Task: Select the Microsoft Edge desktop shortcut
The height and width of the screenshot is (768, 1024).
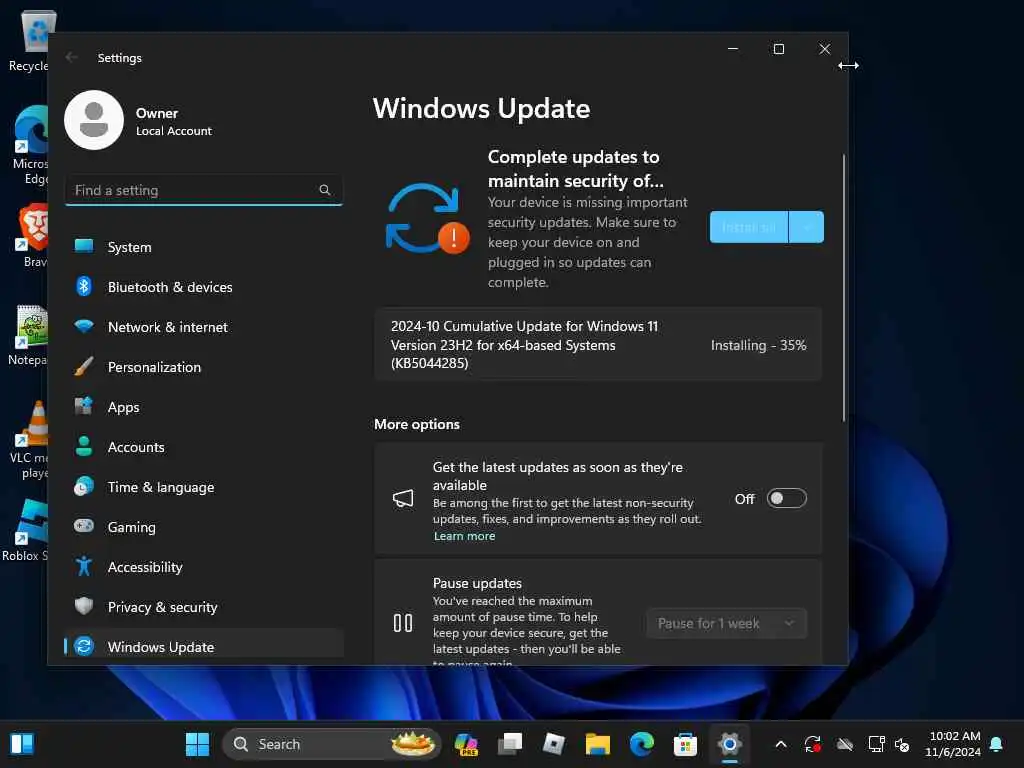Action: [30, 145]
